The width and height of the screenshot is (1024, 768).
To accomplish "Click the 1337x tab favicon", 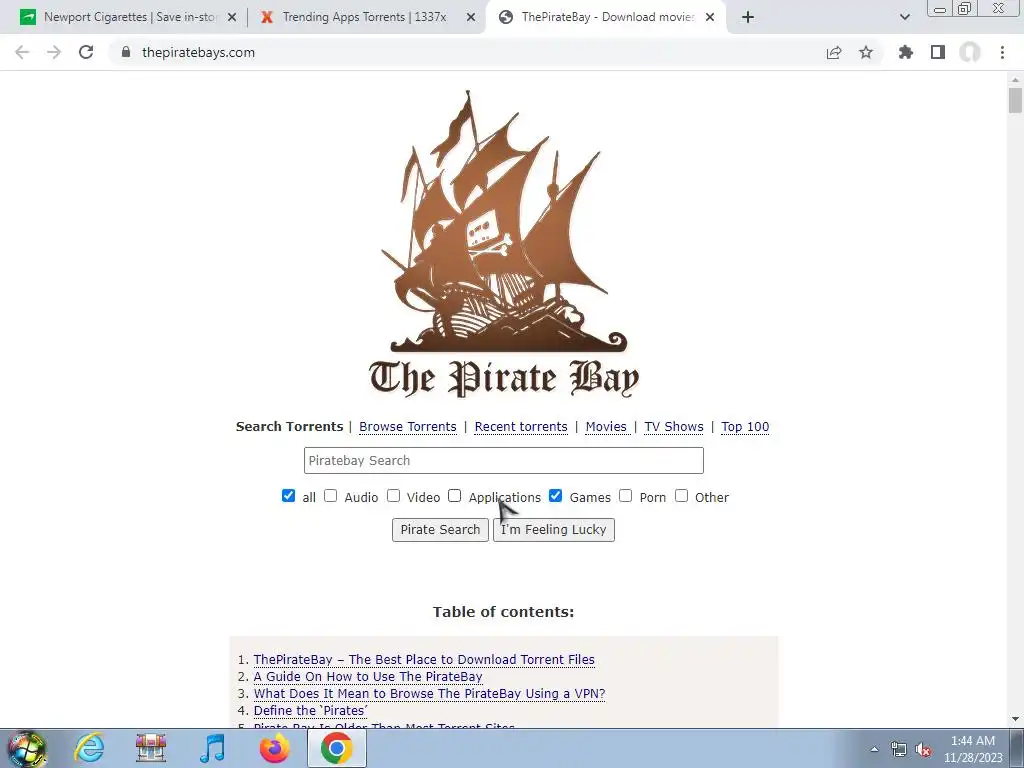I will click(266, 17).
